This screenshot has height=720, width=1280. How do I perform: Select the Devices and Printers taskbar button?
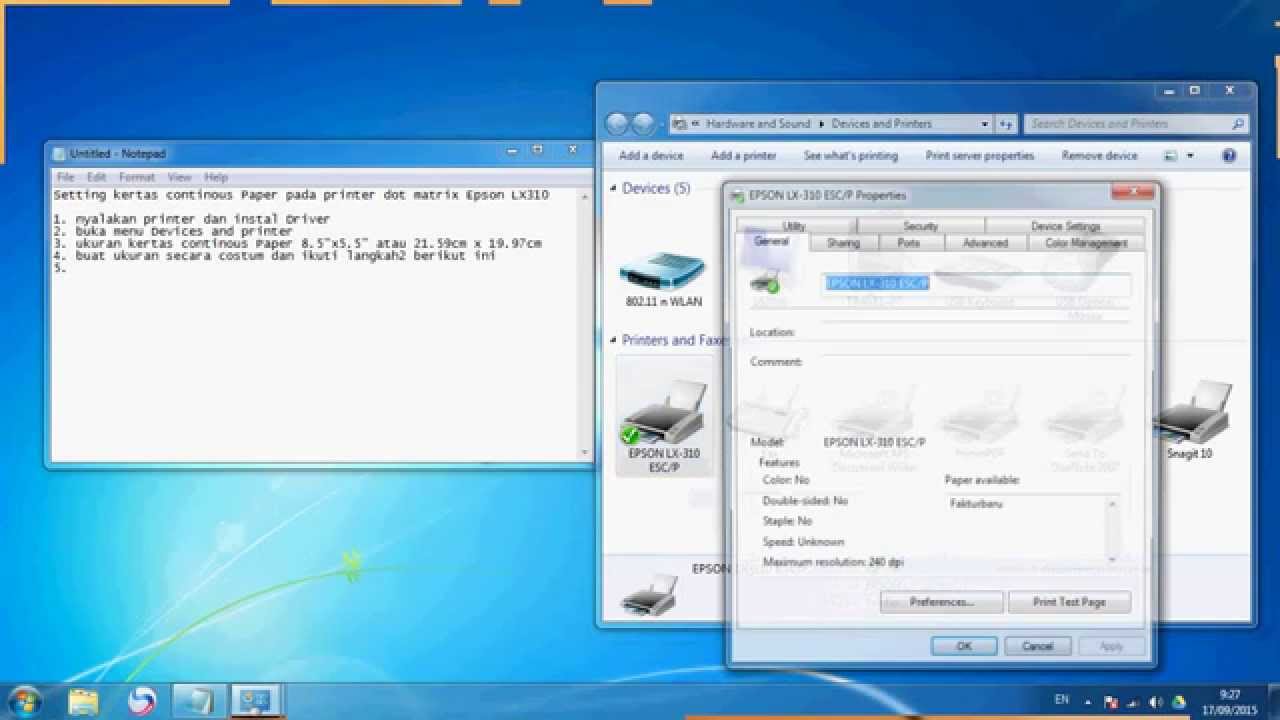257,701
